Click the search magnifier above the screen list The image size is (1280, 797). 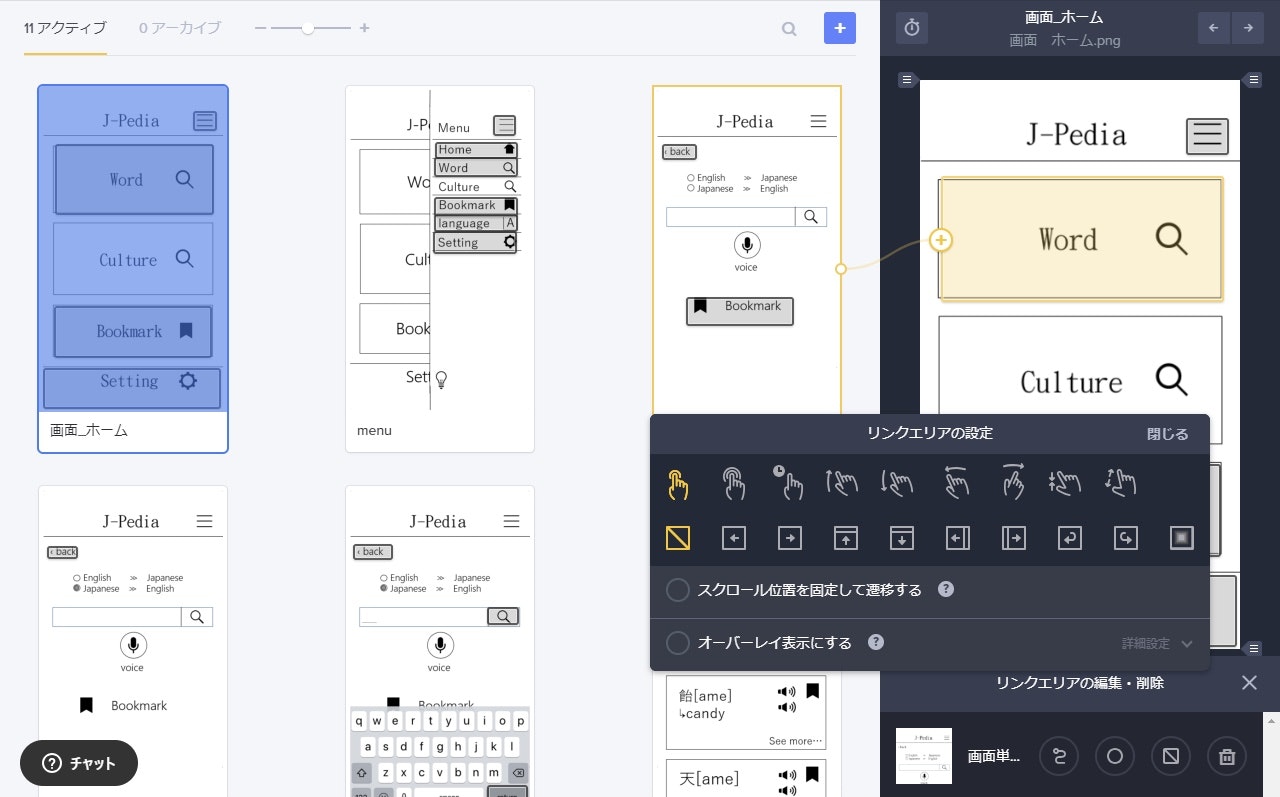coord(789,29)
